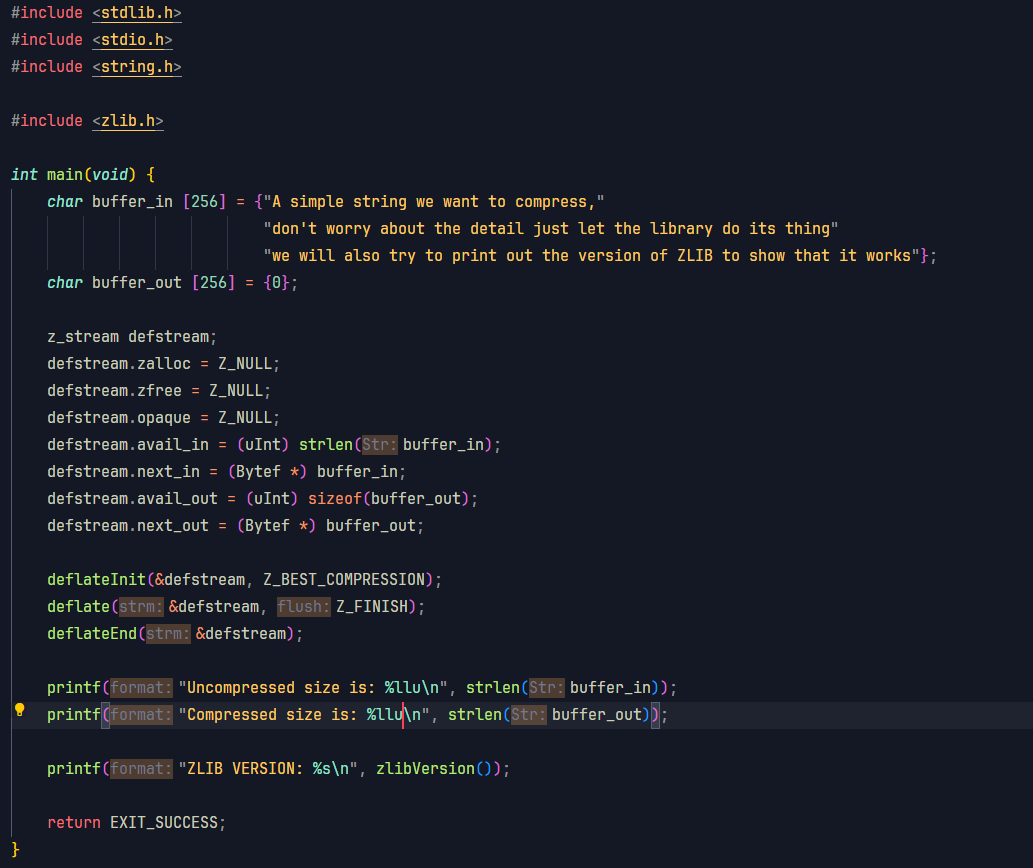Open the string.h header link
Screen dimensions: 1033x868
pos(136,66)
